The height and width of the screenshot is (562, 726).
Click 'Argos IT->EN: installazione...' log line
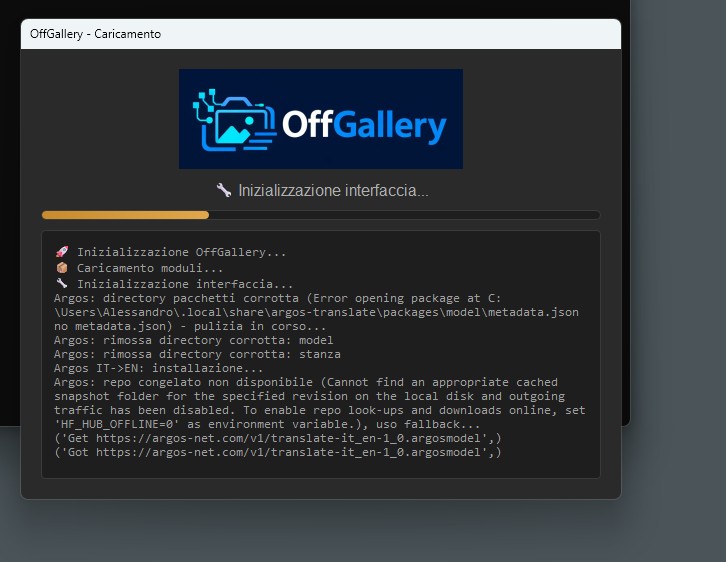pos(158,368)
